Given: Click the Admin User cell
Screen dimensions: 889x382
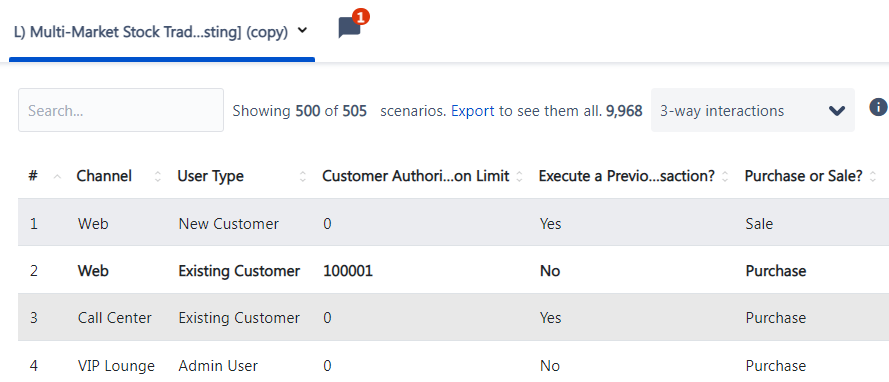Looking at the screenshot, I should tap(218, 366).
